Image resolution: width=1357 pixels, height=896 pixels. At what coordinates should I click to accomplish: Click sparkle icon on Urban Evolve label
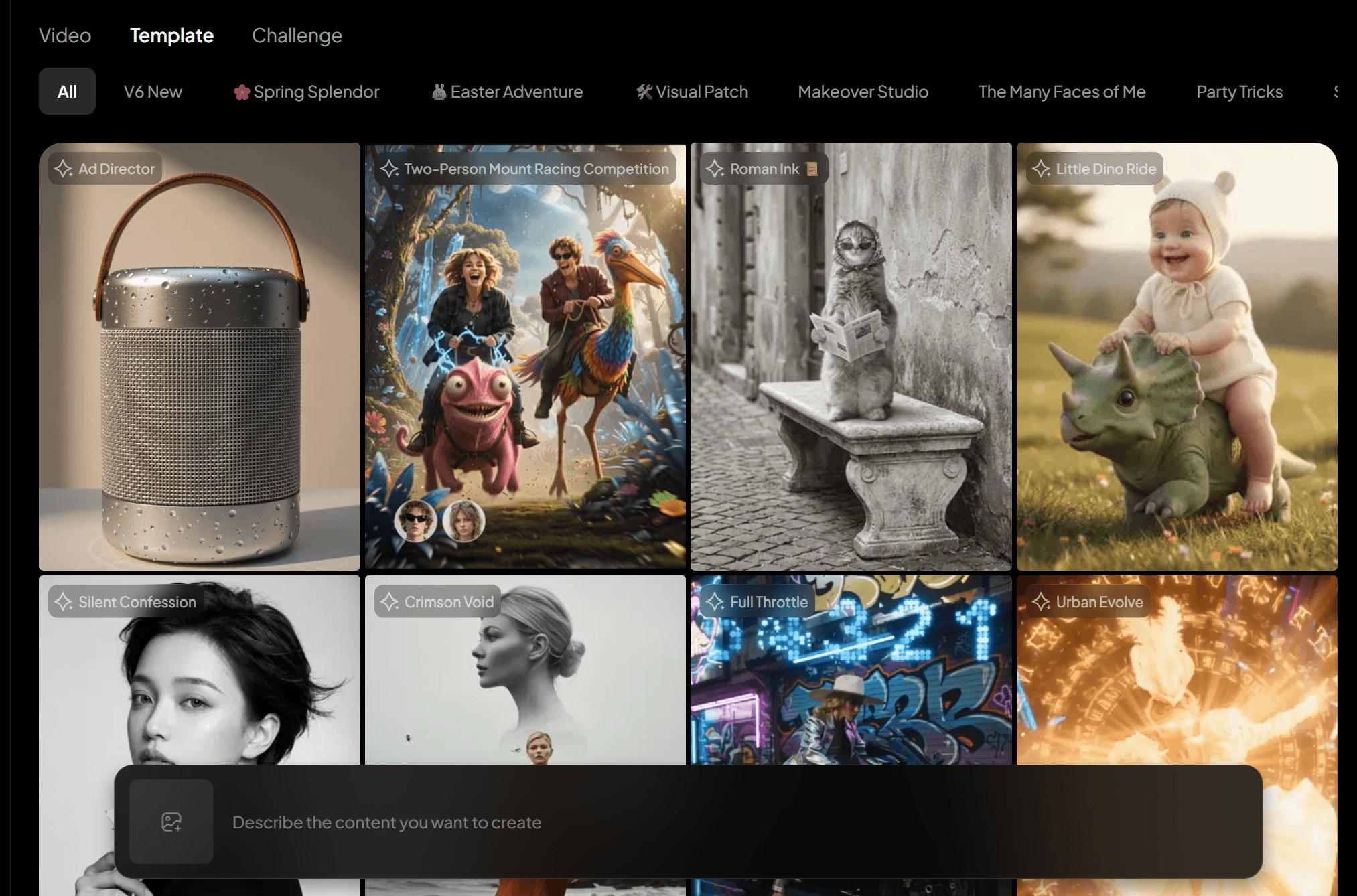click(1041, 602)
